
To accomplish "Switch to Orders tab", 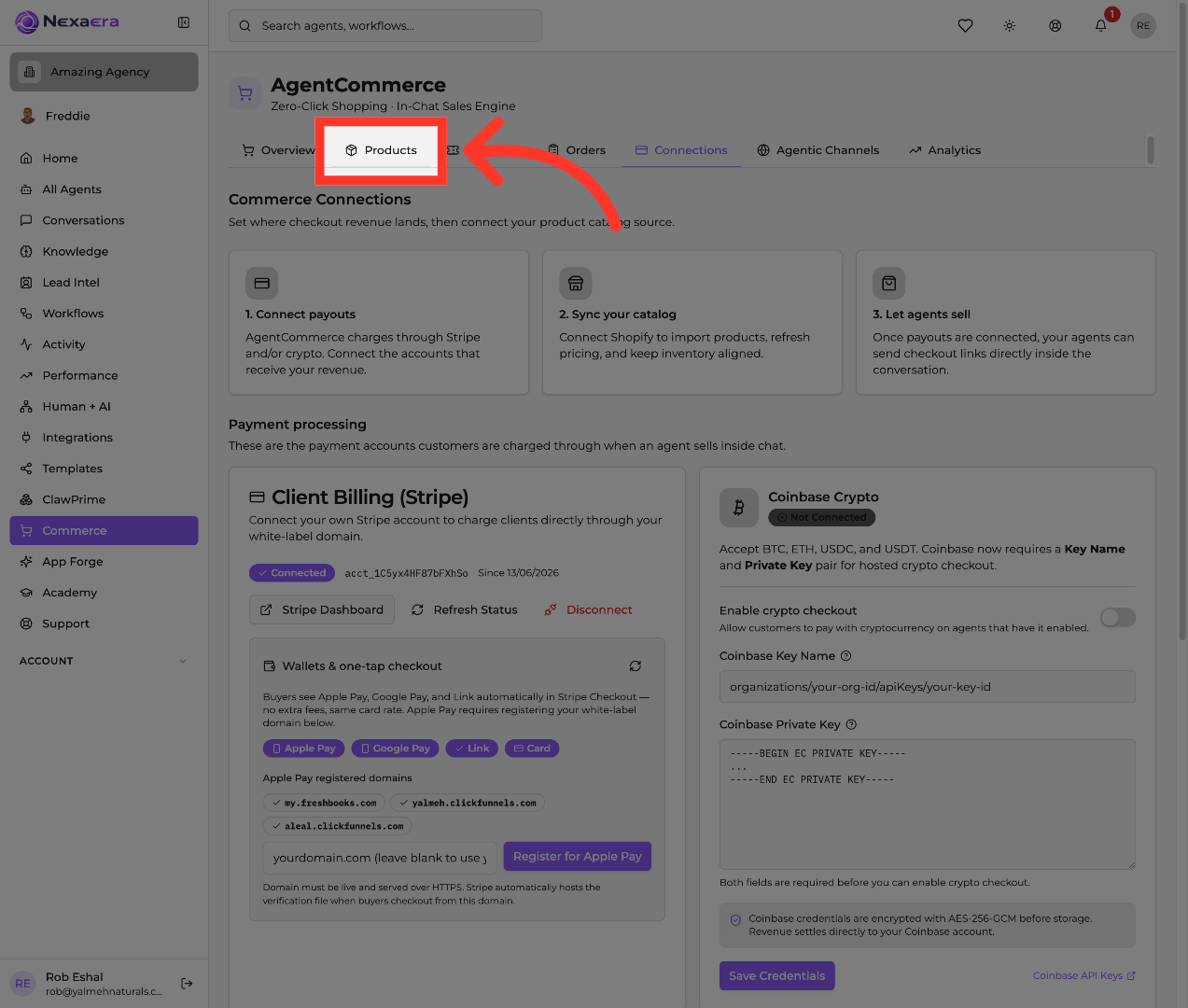I will [577, 150].
